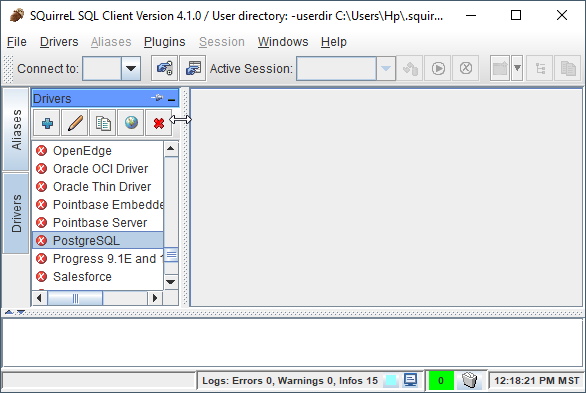
Task: Click the green 0 memory indicator
Action: point(441,381)
